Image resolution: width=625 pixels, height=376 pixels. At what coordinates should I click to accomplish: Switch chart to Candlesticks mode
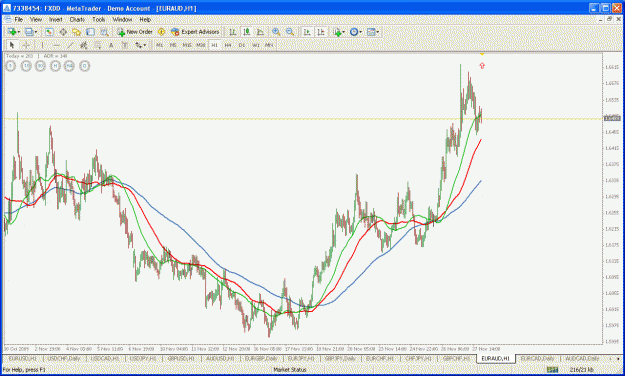coord(247,32)
